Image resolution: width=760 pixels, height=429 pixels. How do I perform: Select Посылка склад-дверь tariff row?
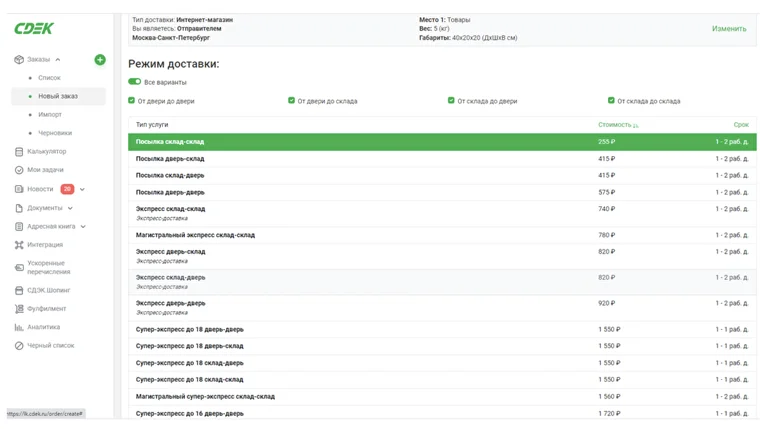coord(442,175)
